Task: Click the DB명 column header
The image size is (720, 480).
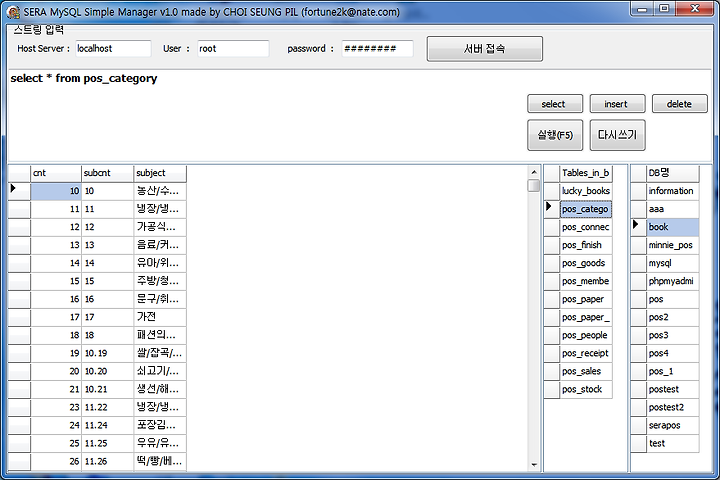Action: click(673, 173)
